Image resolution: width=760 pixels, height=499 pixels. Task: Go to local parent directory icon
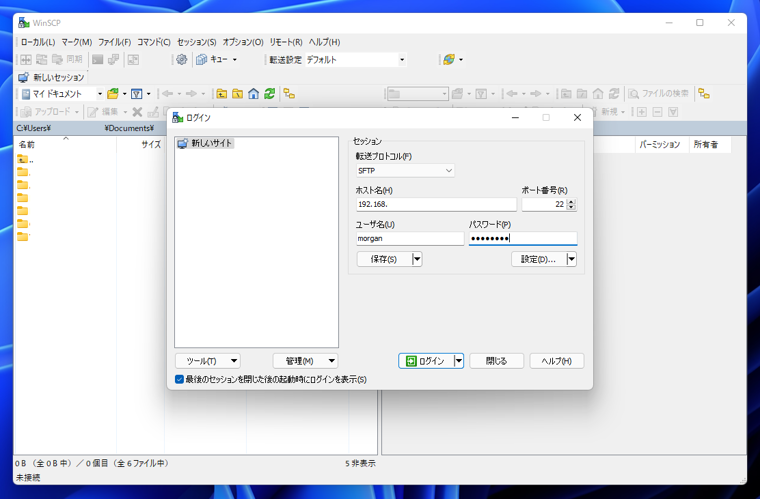pyautogui.click(x=222, y=94)
